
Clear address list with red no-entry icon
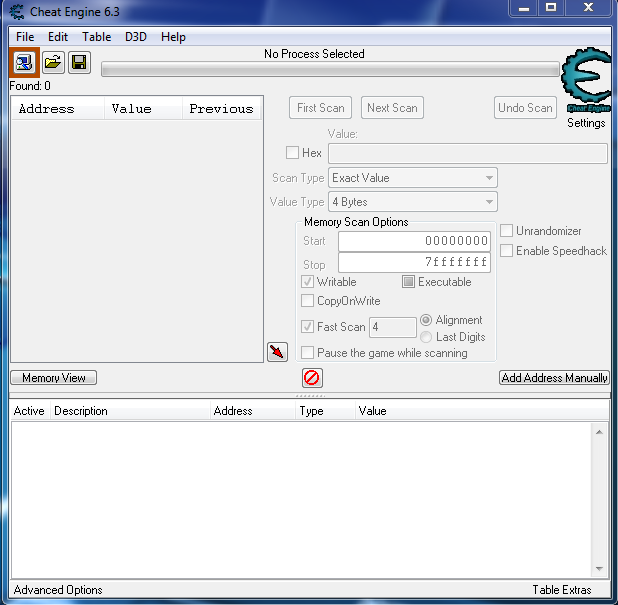[x=312, y=378]
